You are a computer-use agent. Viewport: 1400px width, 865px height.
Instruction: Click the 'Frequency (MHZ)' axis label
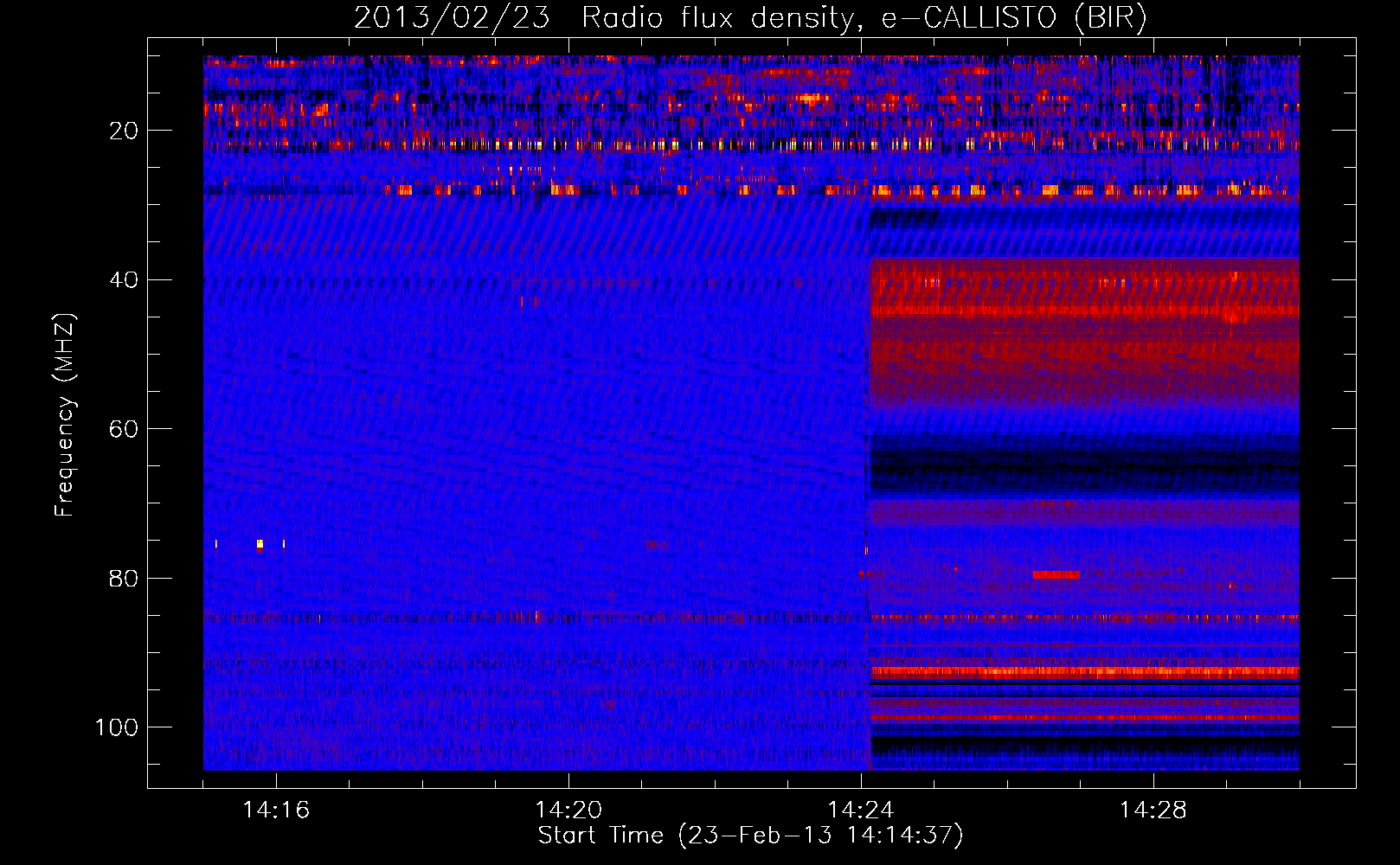(x=65, y=415)
